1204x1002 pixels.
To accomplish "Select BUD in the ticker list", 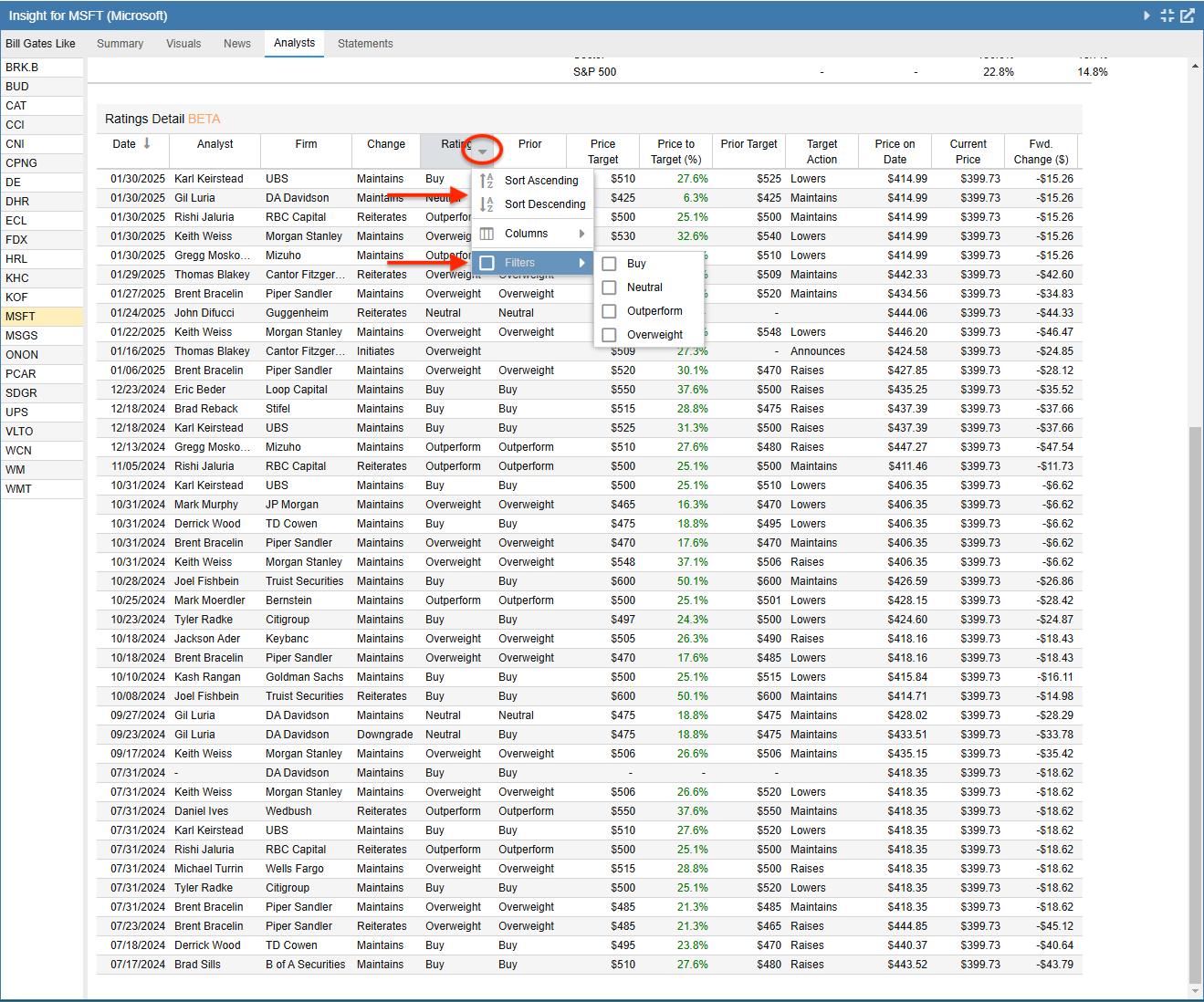I will 42,87.
